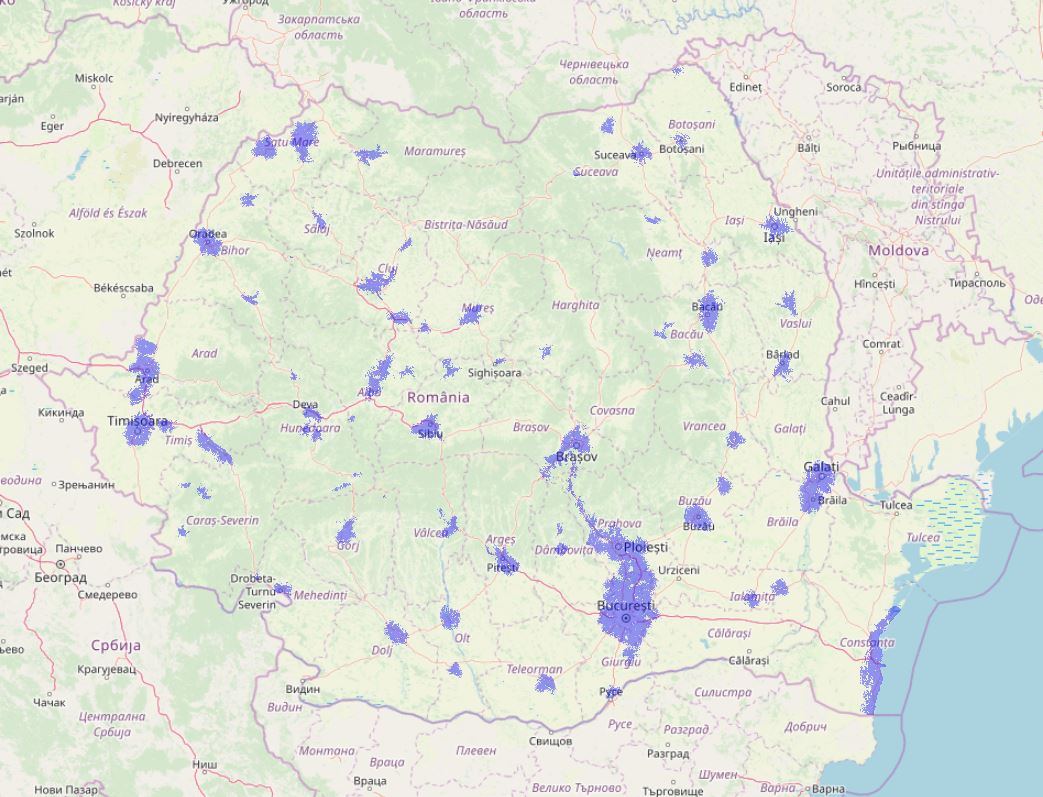This screenshot has width=1043, height=797.
Task: Click the Sălaj county label
Action: [317, 228]
